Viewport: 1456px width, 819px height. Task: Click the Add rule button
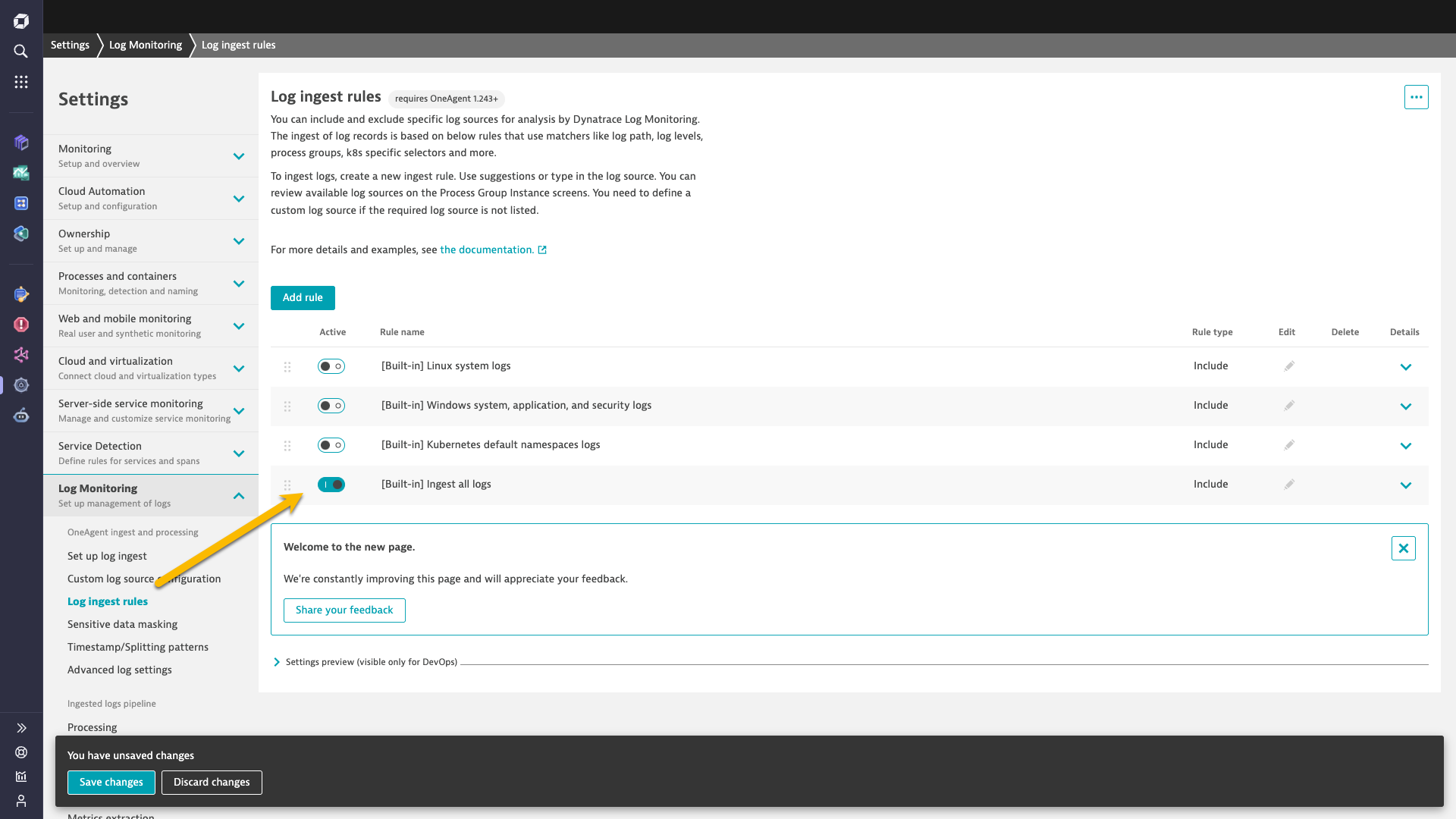[x=302, y=297]
